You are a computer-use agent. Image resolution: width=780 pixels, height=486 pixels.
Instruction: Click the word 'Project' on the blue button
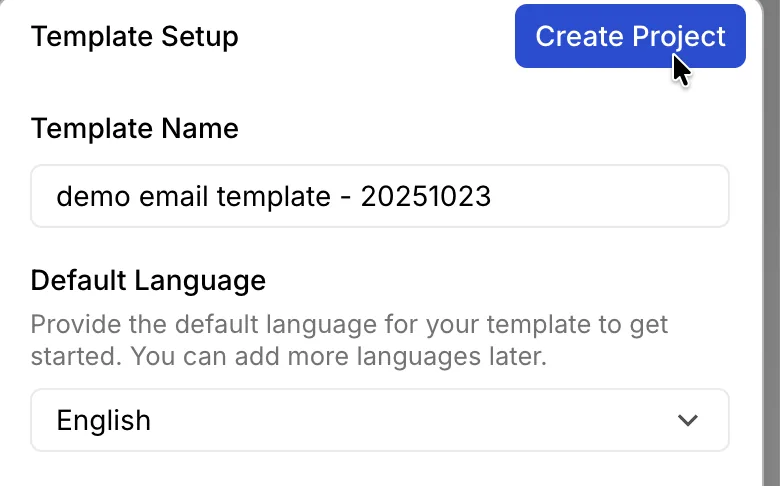tap(679, 37)
